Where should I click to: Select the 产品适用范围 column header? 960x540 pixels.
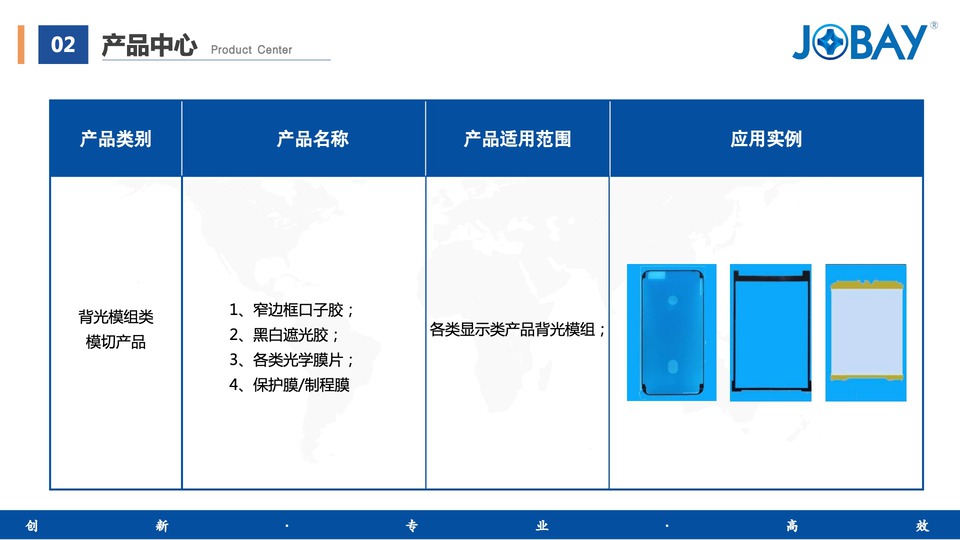tap(517, 139)
